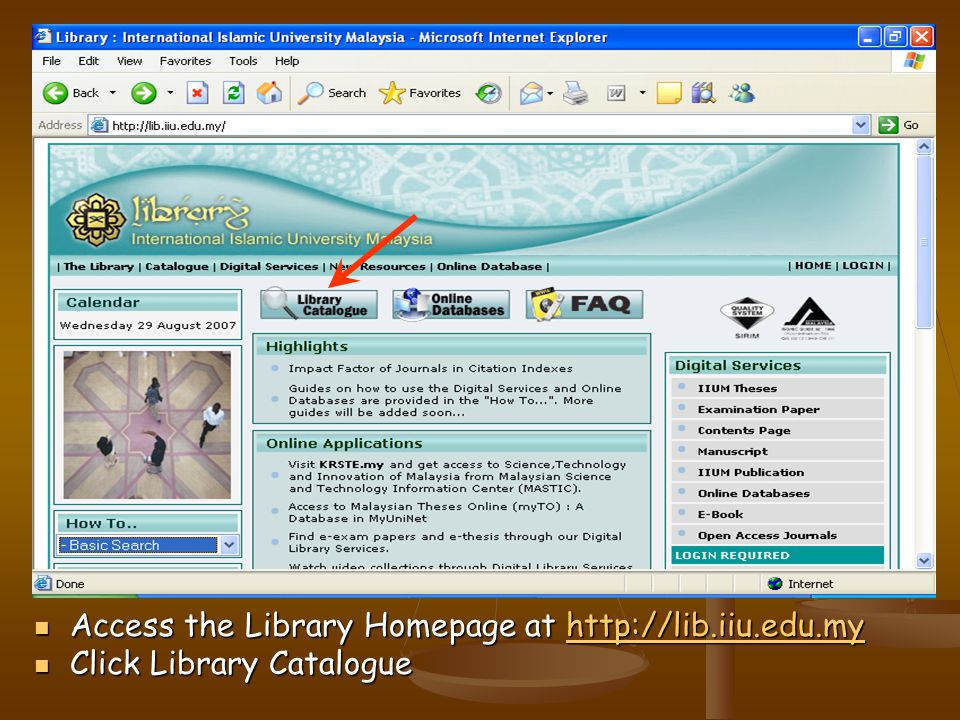Click the Back arrow icon
Image resolution: width=960 pixels, height=720 pixels.
tap(55, 93)
